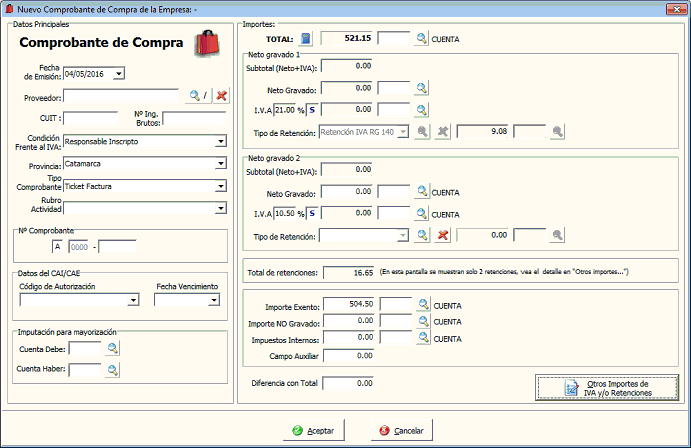
Task: Click the Aceptar button
Action: (315, 430)
